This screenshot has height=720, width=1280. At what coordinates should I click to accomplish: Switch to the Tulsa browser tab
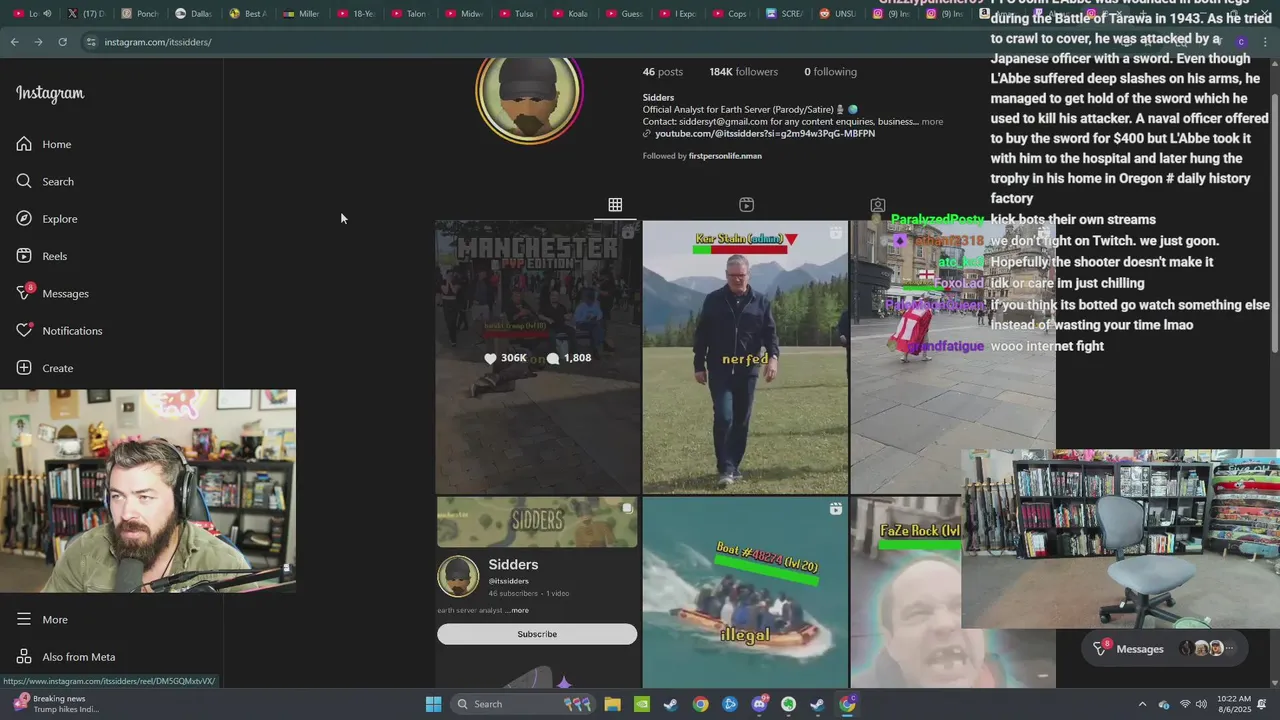tap(518, 14)
